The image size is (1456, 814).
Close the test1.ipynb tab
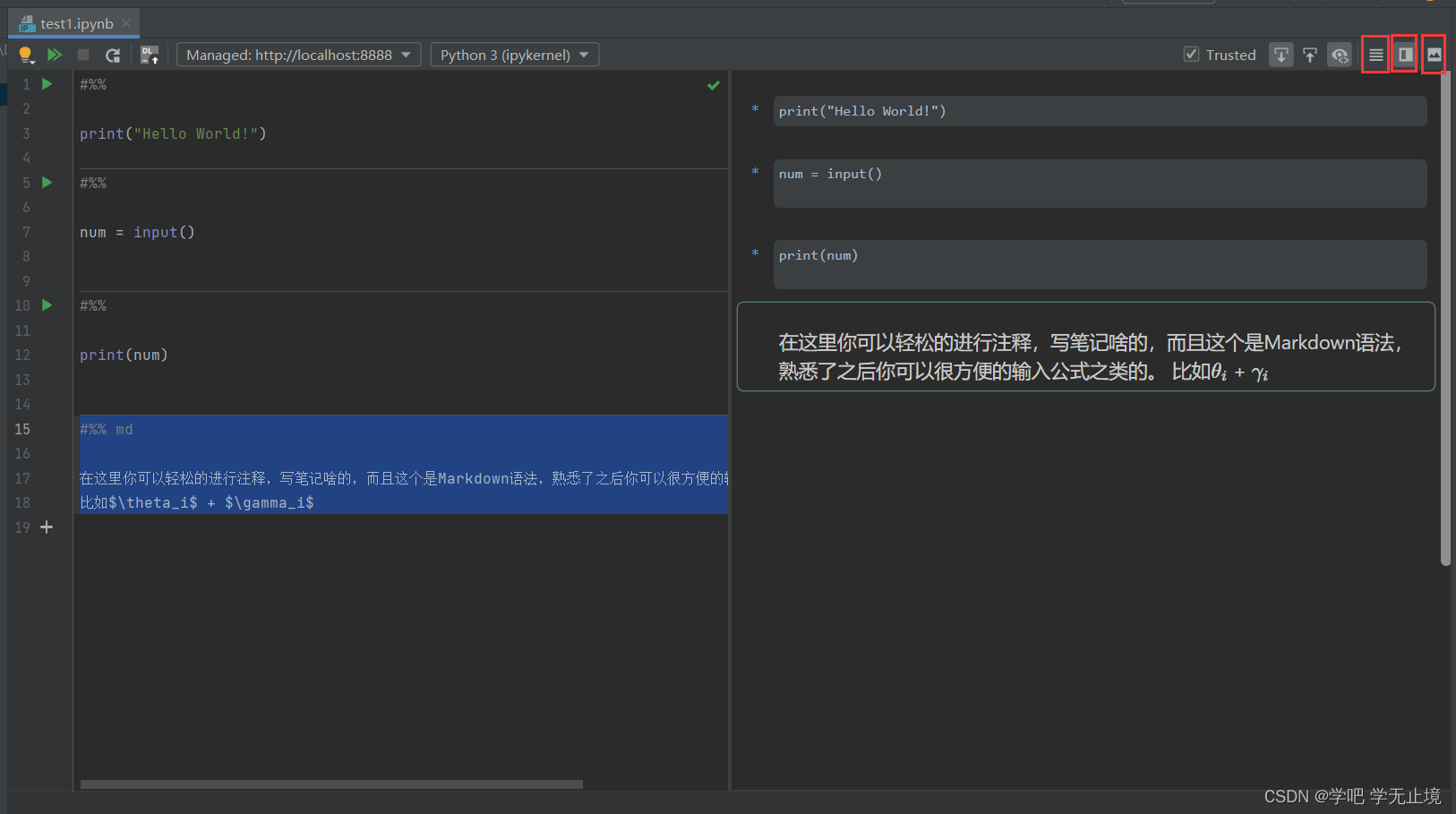126,23
